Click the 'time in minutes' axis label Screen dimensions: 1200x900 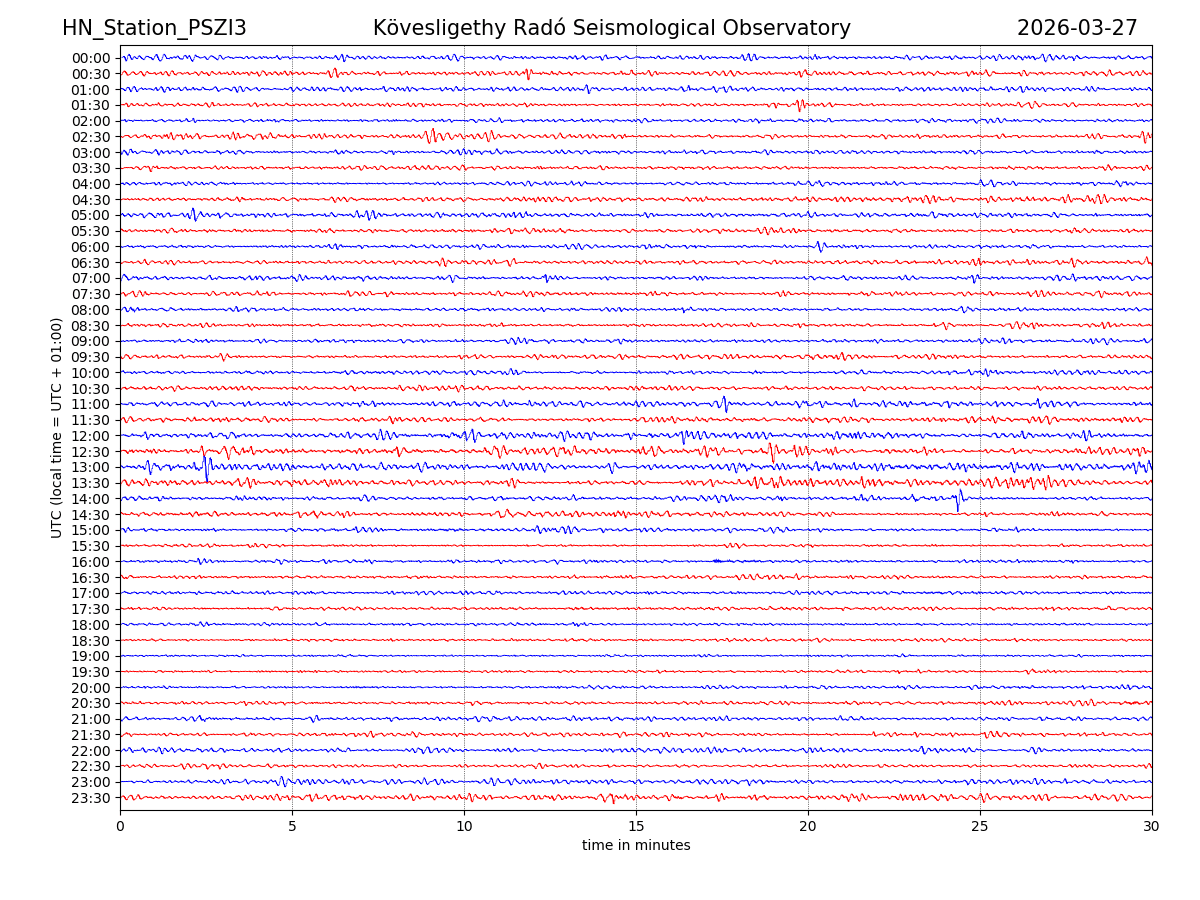[x=636, y=846]
